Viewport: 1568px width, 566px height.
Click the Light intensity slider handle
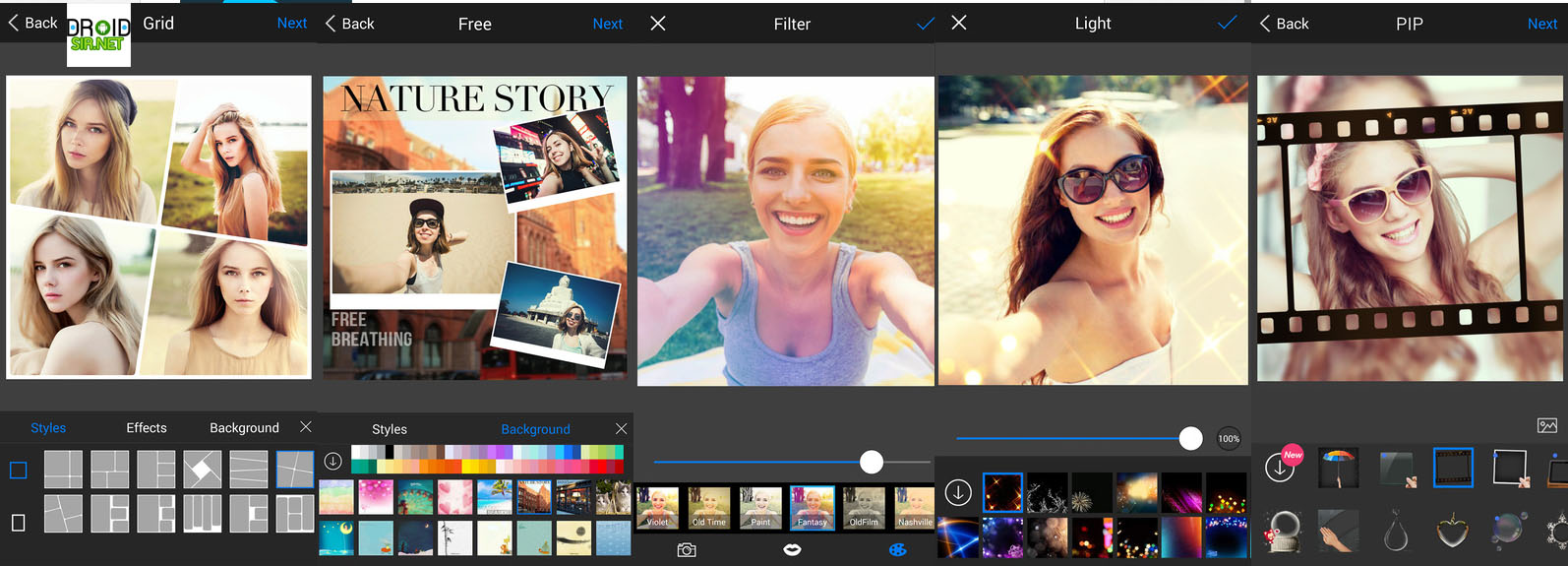click(1190, 438)
